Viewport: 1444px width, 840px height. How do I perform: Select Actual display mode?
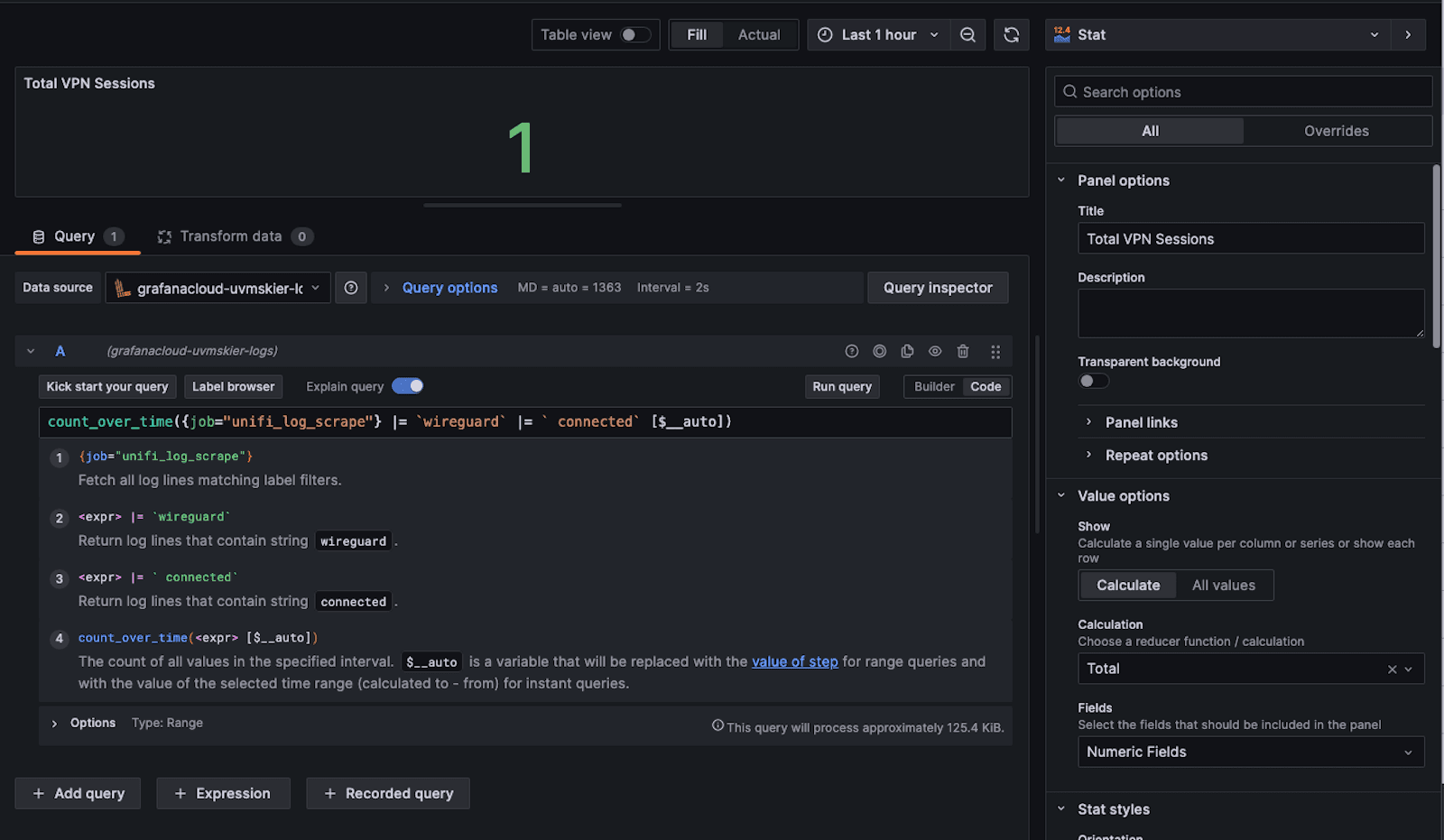tap(759, 35)
